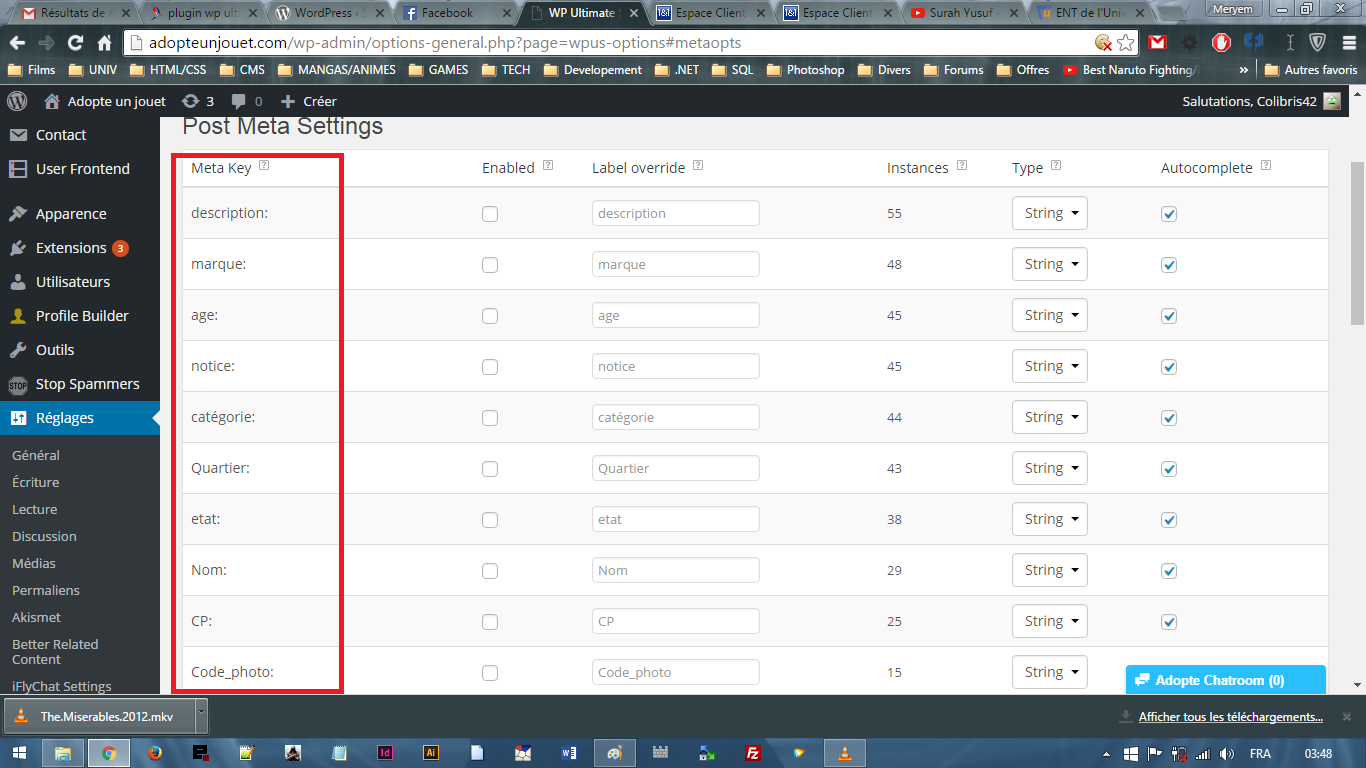Enable the age meta key checkbox
This screenshot has width=1366, height=768.
click(x=490, y=315)
